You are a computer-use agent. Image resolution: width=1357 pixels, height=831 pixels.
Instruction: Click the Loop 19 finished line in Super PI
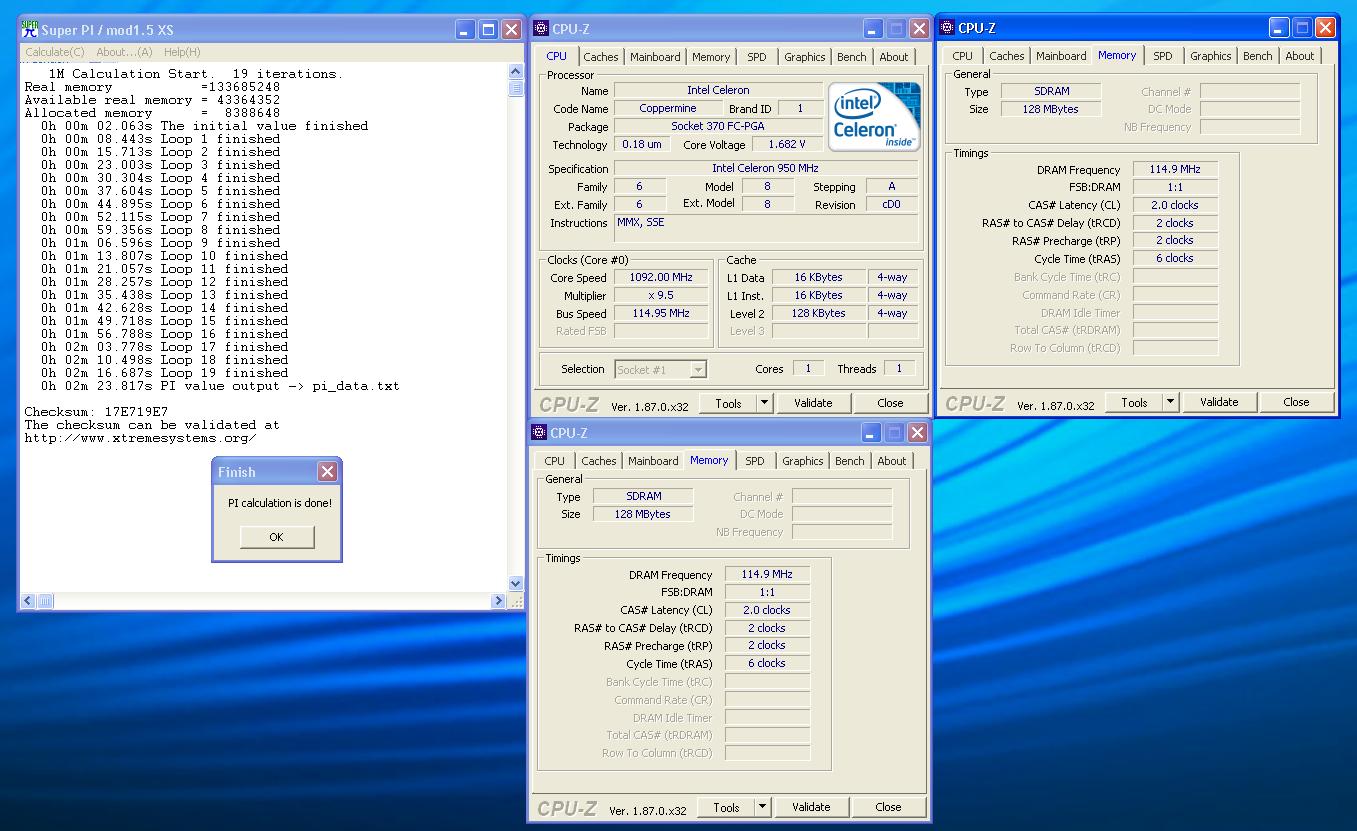(x=165, y=373)
